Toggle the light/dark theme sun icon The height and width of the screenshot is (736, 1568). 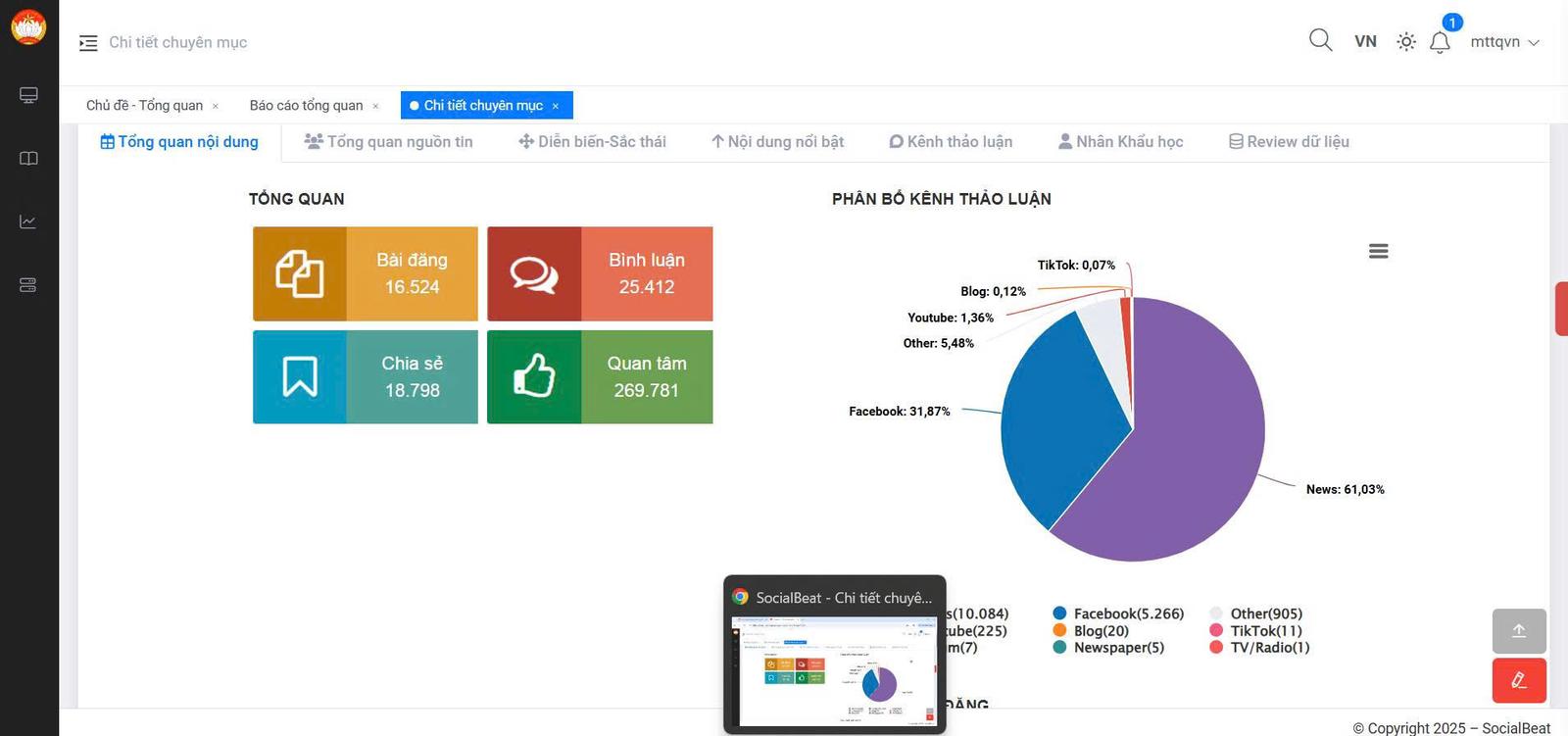pyautogui.click(x=1405, y=41)
